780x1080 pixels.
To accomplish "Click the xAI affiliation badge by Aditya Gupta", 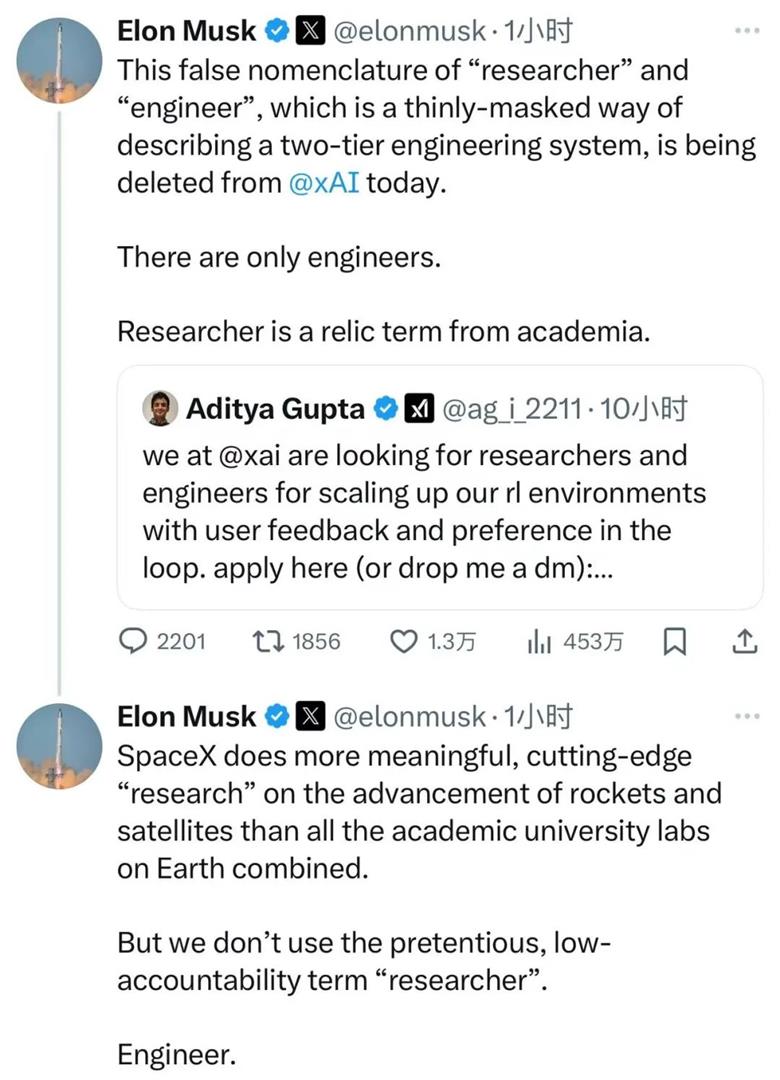I will coord(418,409).
